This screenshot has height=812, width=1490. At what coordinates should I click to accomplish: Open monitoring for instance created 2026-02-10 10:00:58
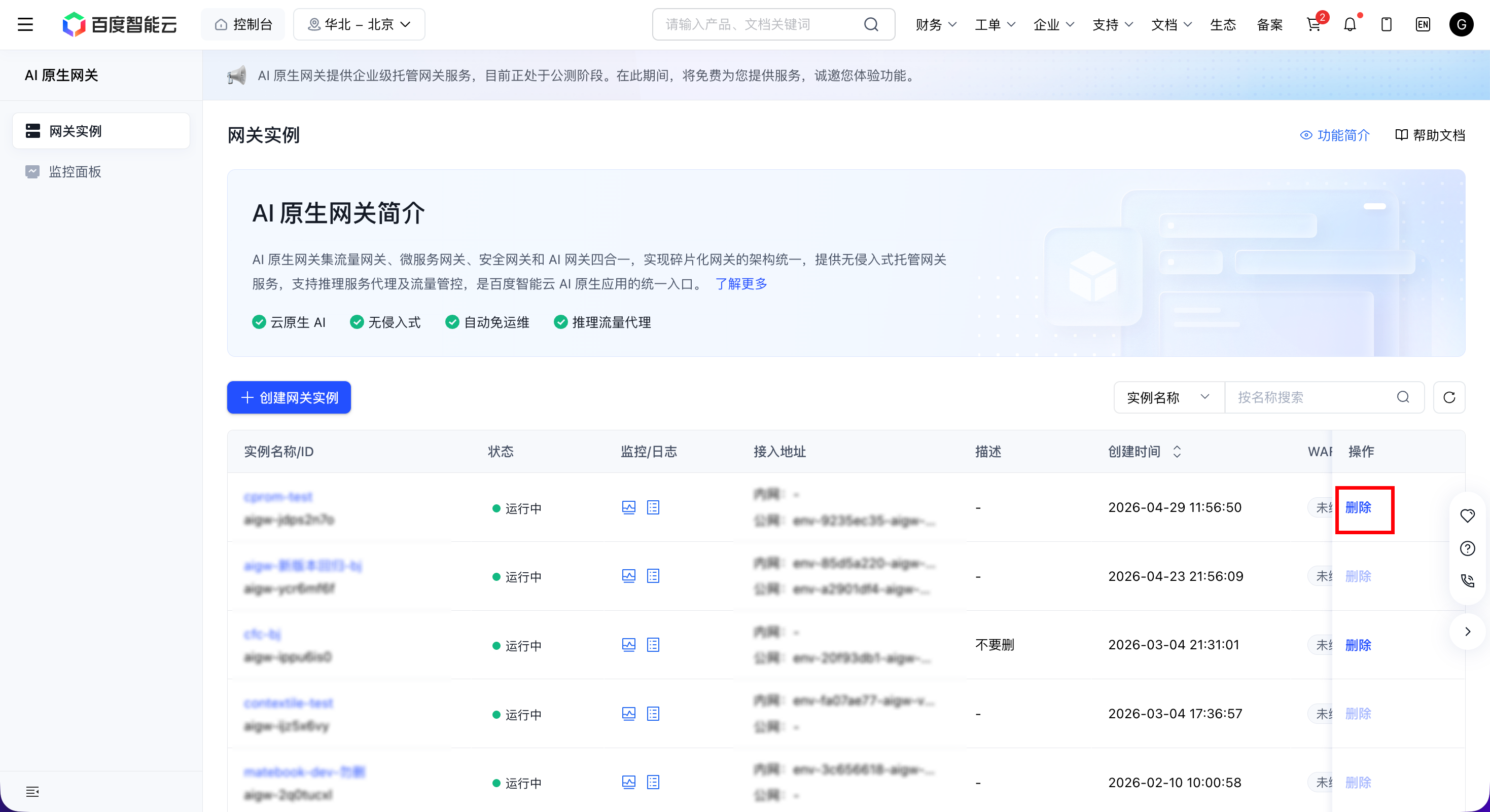[x=629, y=783]
